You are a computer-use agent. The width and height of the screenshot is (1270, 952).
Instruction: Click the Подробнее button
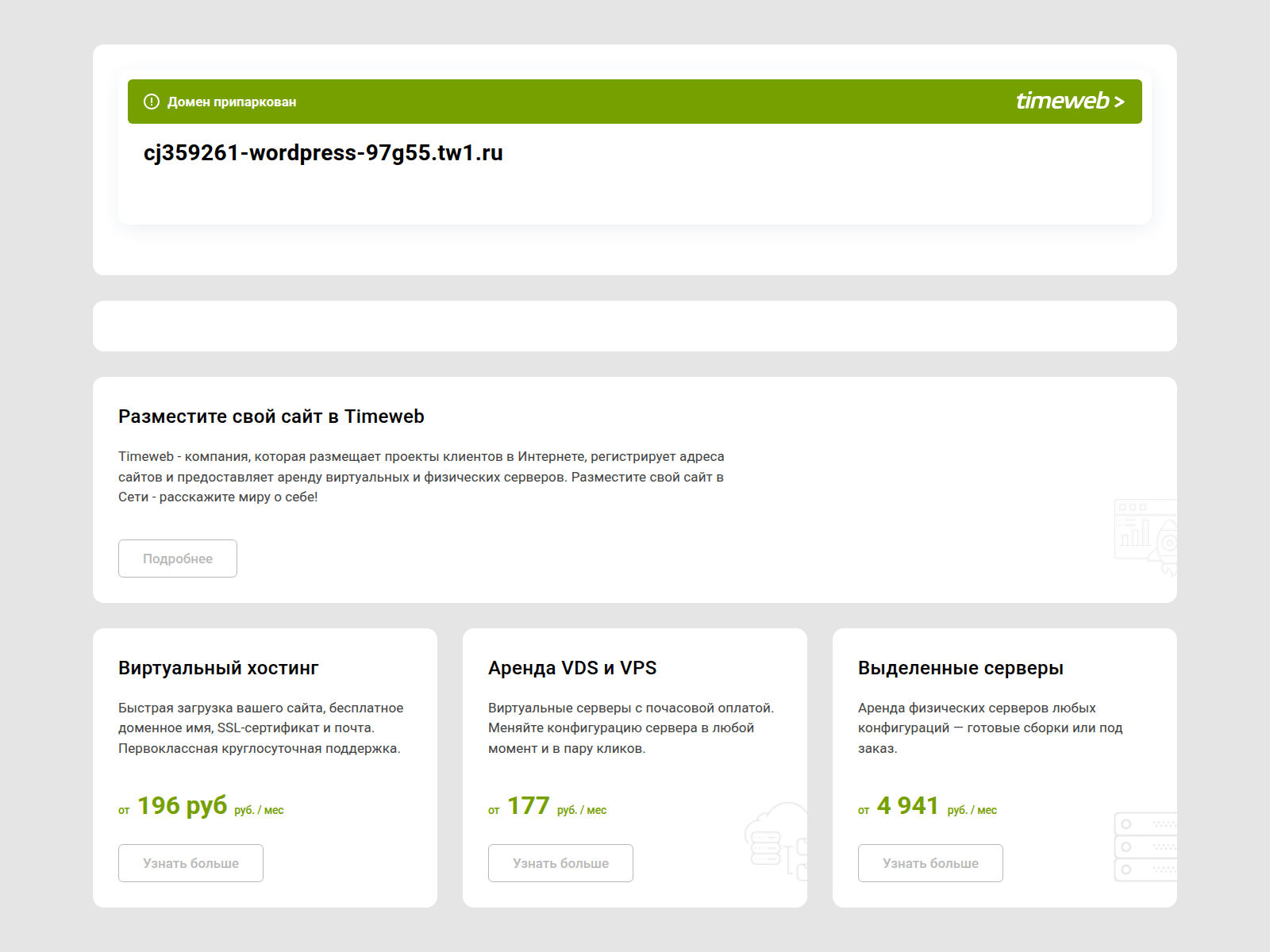(x=178, y=559)
